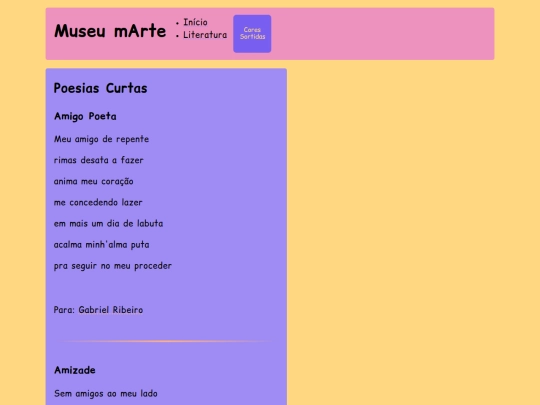Select the Poesias Curtas heading
The height and width of the screenshot is (405, 540).
(x=100, y=88)
